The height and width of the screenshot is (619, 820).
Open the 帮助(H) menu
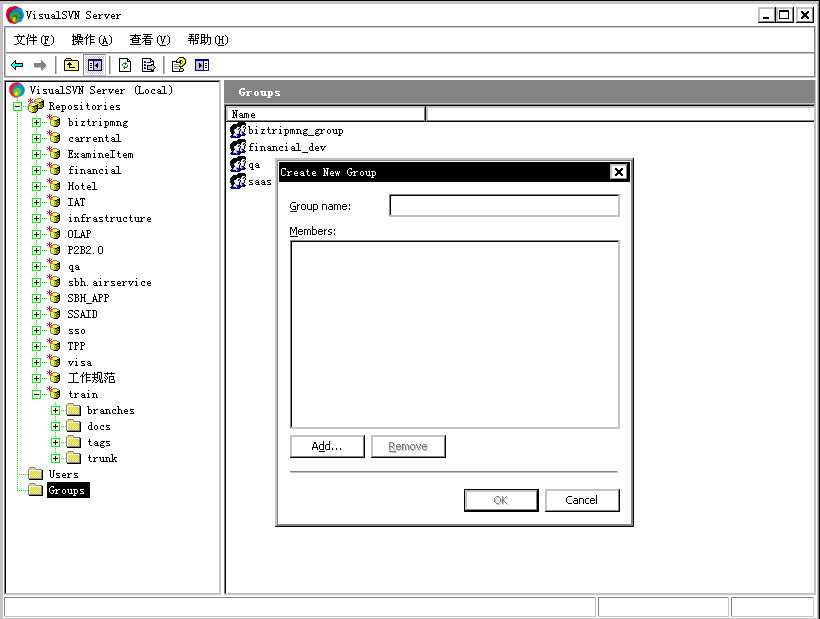click(208, 40)
